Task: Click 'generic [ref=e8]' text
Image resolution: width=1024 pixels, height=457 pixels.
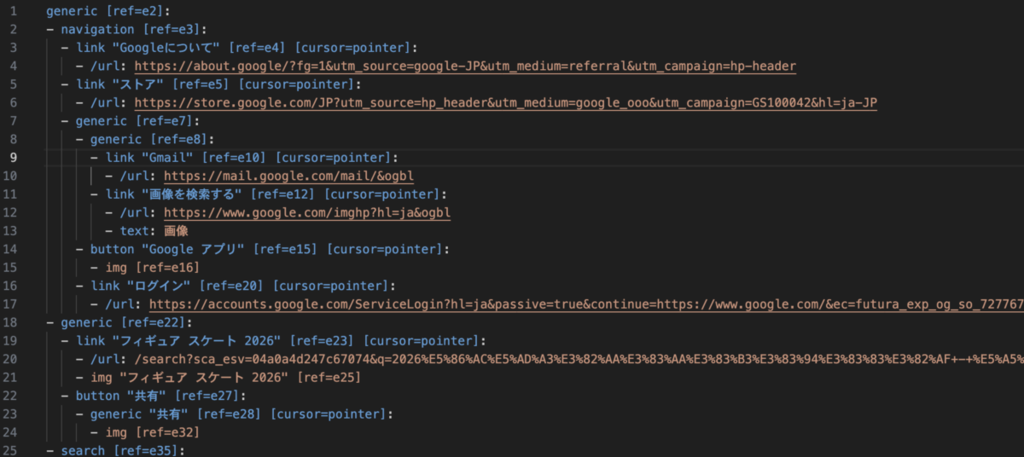Action: pos(152,139)
